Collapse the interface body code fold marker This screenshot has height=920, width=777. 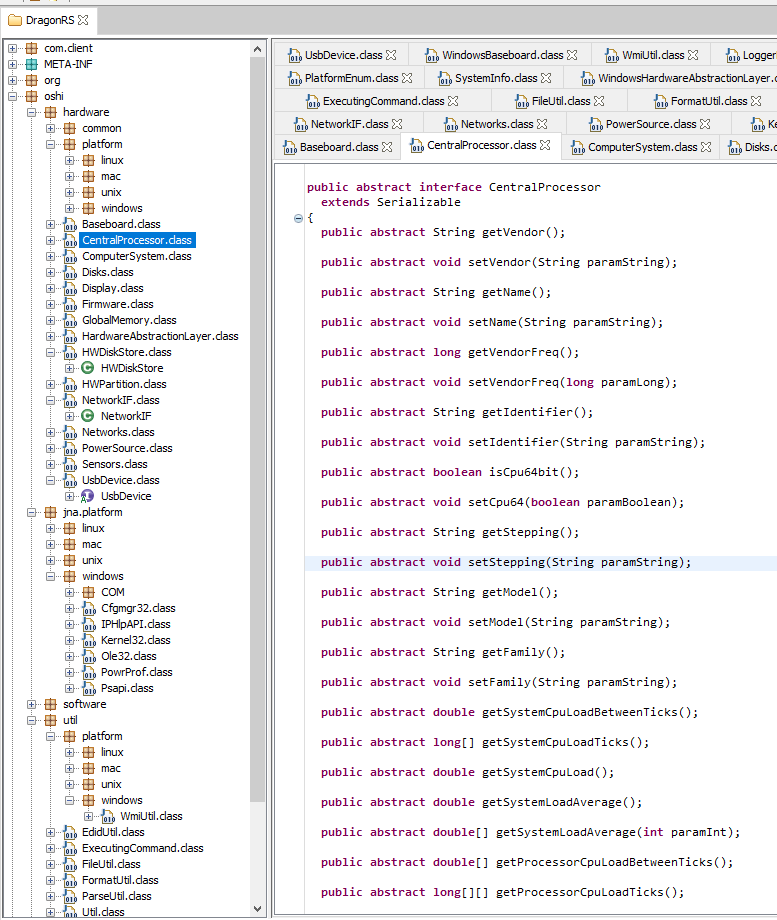(x=298, y=218)
